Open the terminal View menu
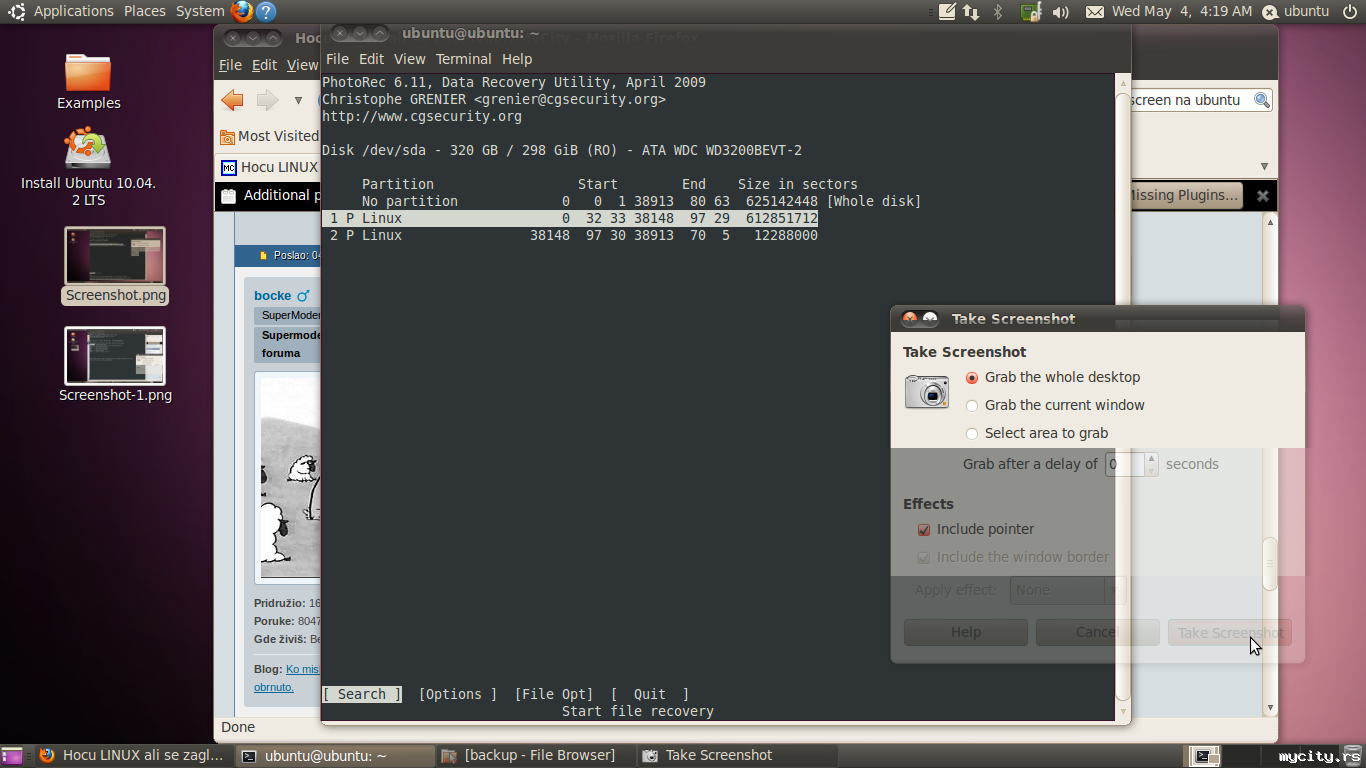 pyautogui.click(x=410, y=59)
